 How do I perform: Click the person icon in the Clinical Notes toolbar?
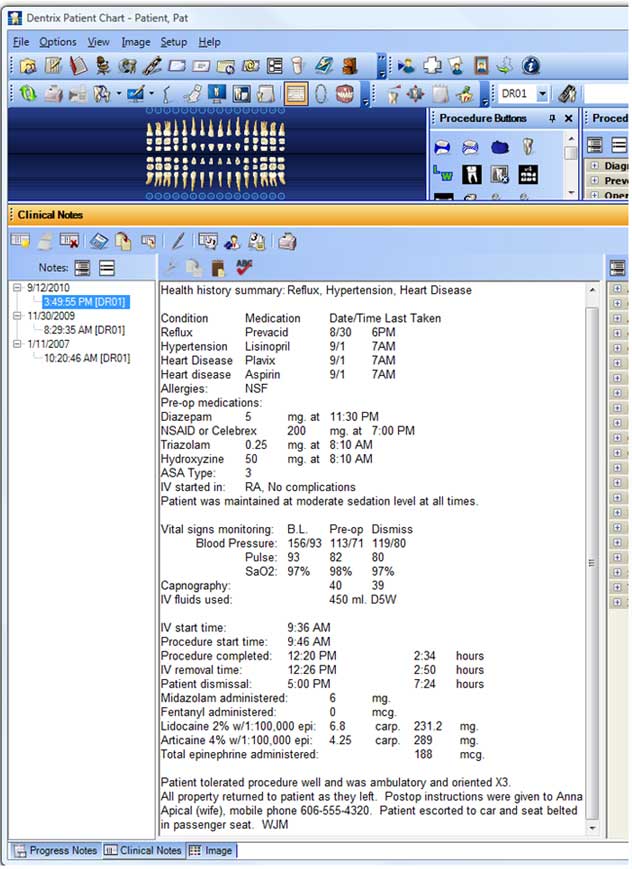pos(232,242)
